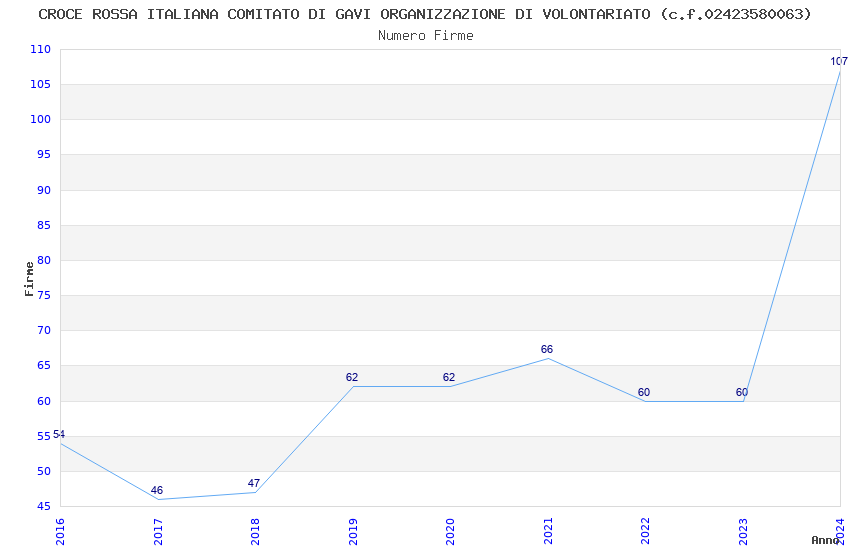Click the 'Firme' y-axis title
Screen dimensions: 850x550
pyautogui.click(x=29, y=279)
